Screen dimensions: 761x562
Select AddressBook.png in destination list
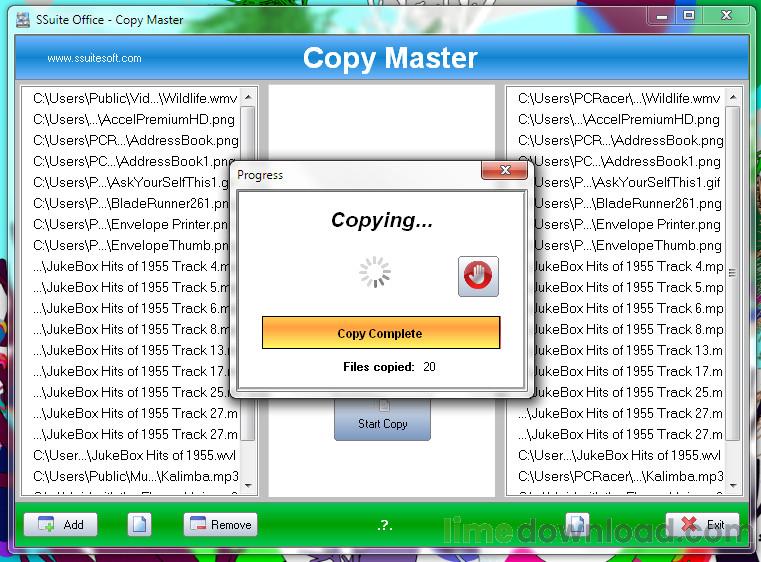point(620,140)
